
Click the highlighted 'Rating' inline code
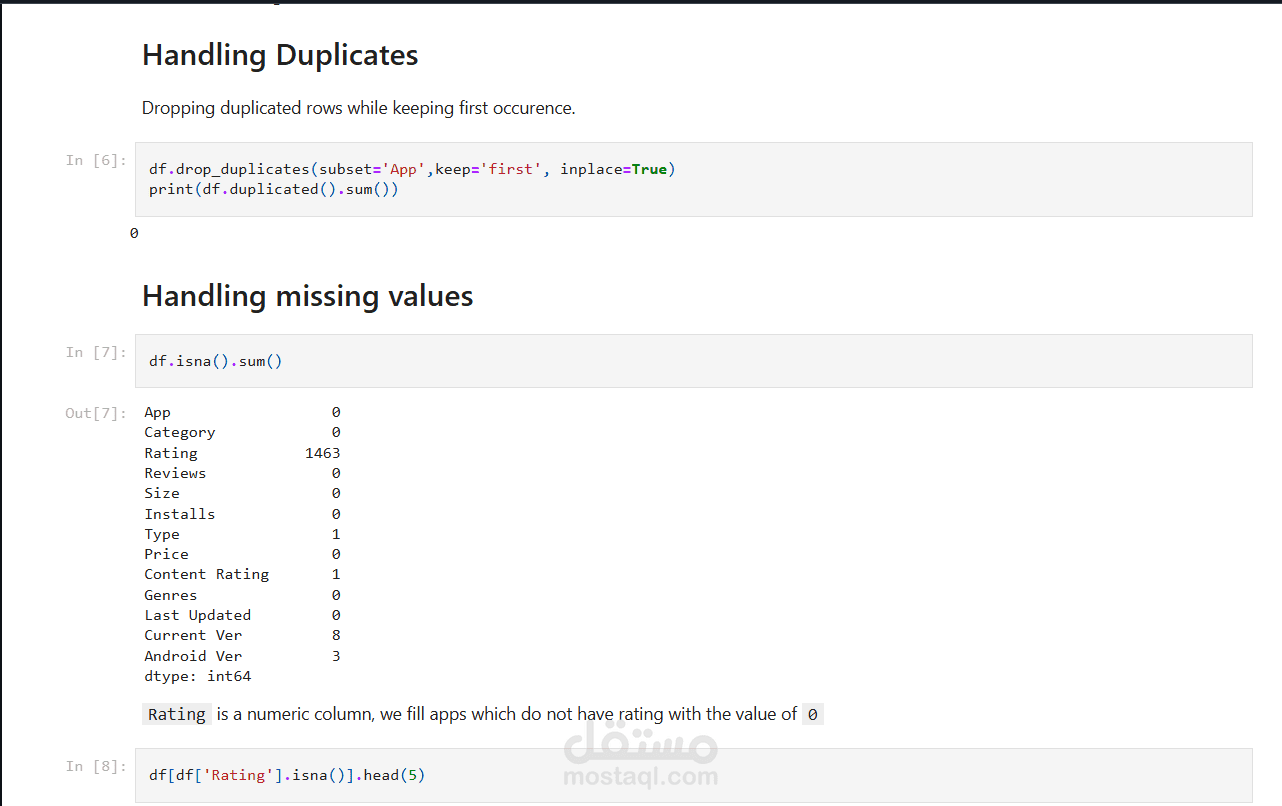(x=177, y=714)
